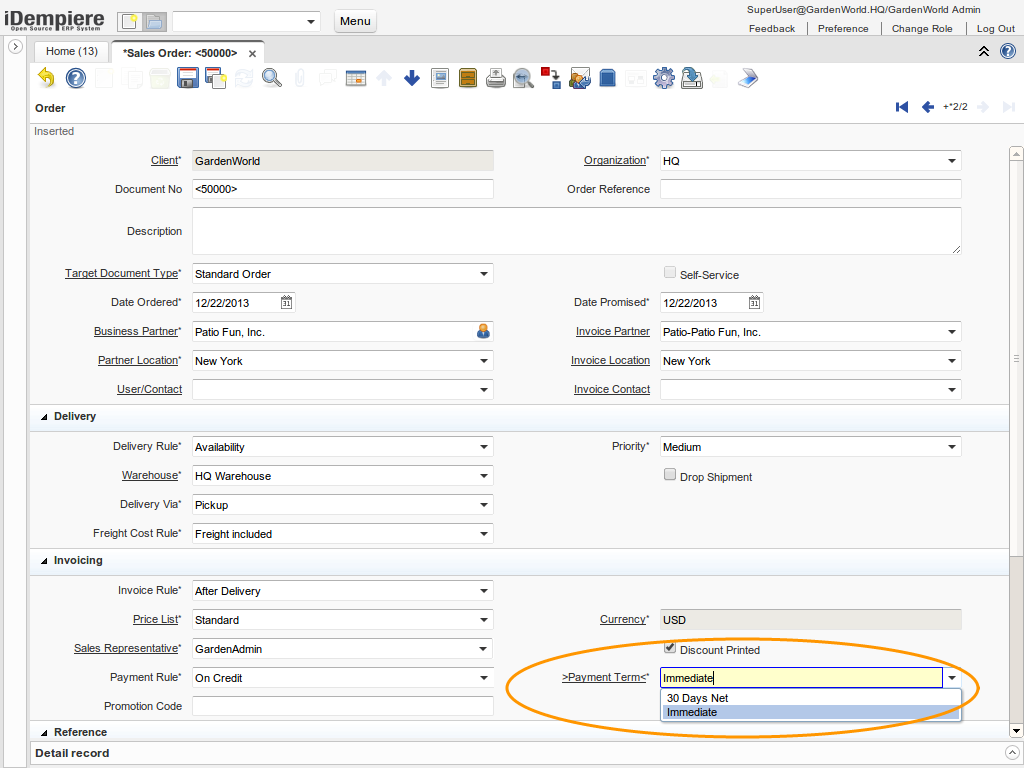Open the Date Ordered calendar picker
The height and width of the screenshot is (768, 1024).
(286, 303)
